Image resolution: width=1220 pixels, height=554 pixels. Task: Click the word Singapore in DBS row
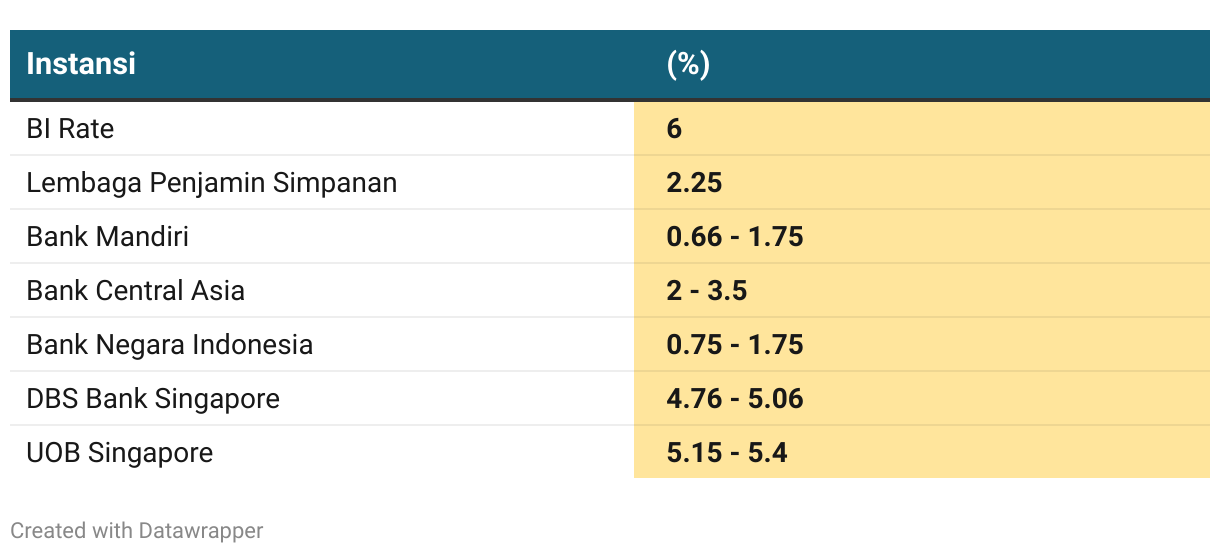[217, 400]
